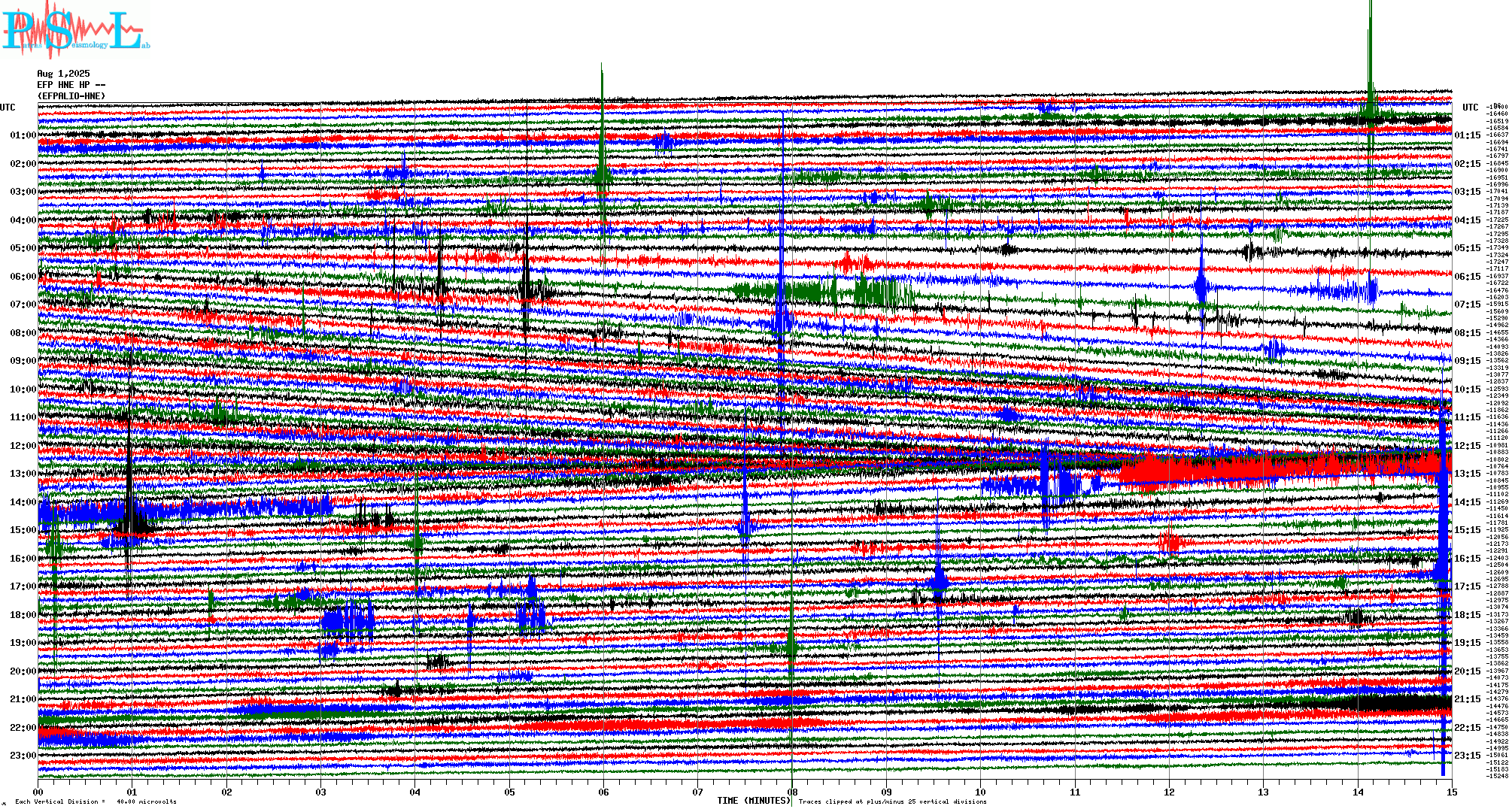Click the '09:15' time label on the right
This screenshot has width=1512, height=812.
pyautogui.click(x=1468, y=361)
